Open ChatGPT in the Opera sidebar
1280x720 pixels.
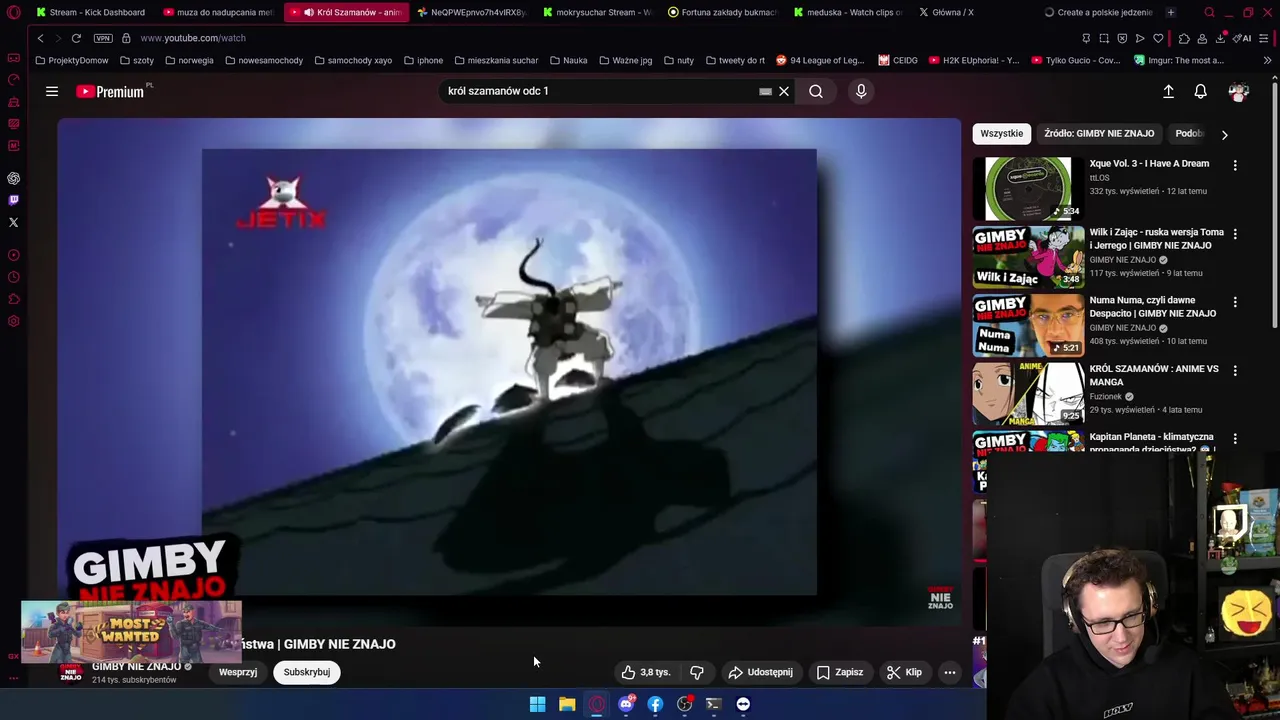(x=13, y=178)
